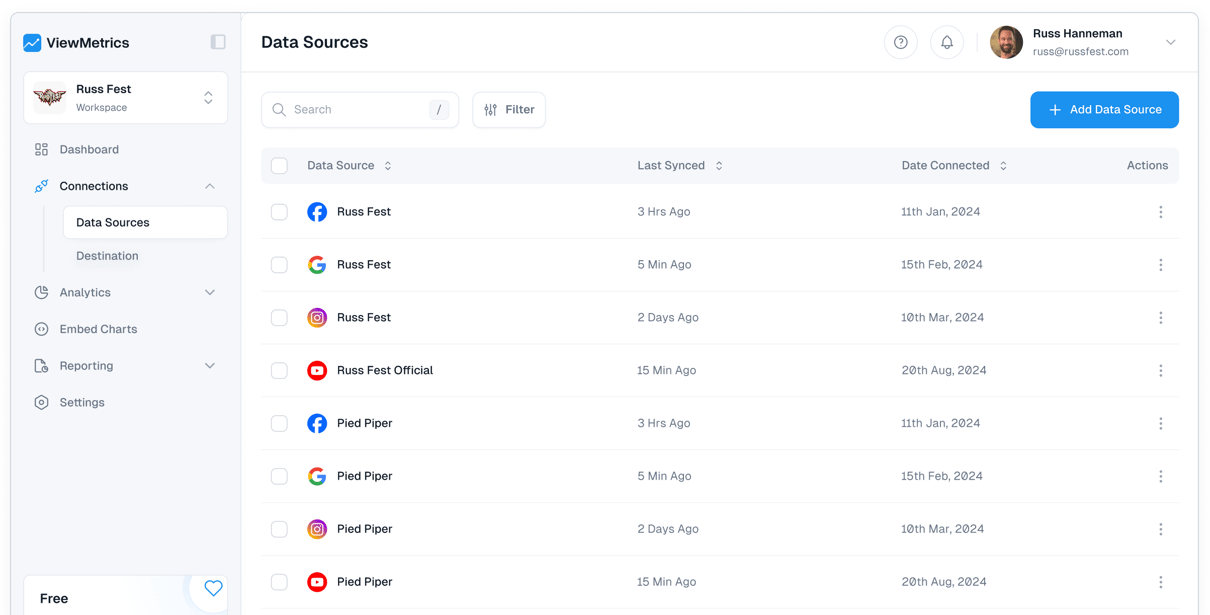Select all rows with header checkbox
Image resolution: width=1210 pixels, height=615 pixels.
[x=279, y=166]
